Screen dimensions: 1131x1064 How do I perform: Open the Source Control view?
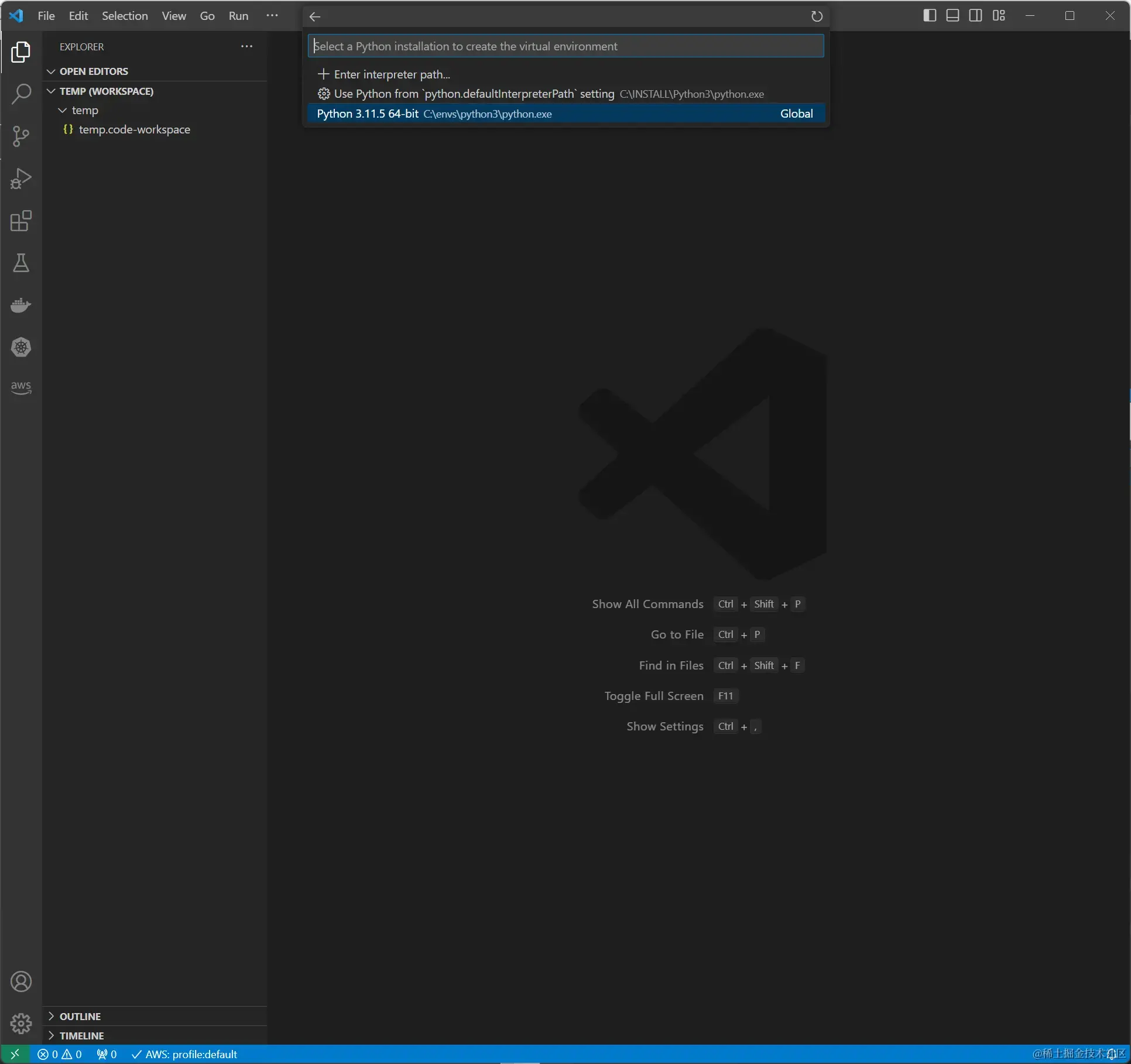21,136
